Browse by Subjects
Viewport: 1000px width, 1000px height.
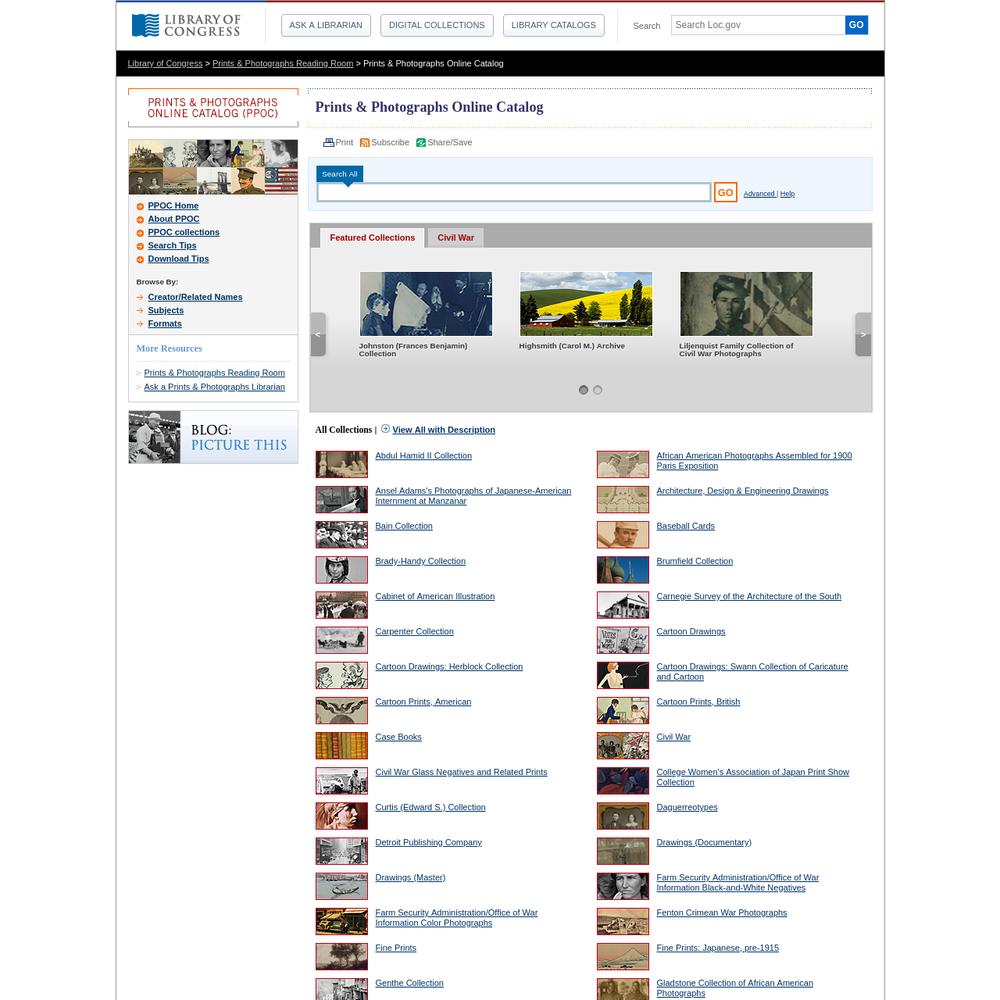coord(166,311)
